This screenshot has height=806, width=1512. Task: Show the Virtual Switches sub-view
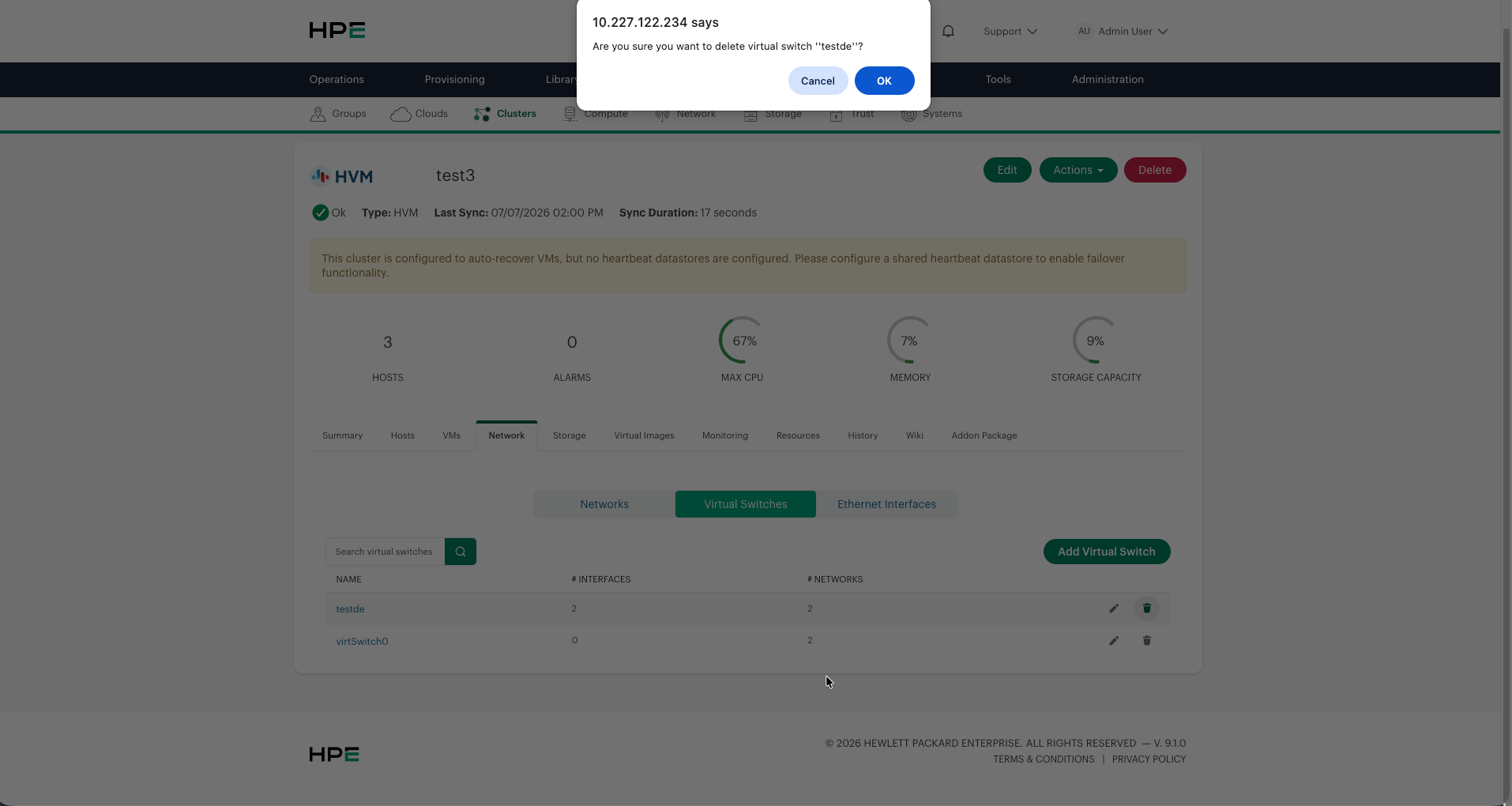coord(746,504)
